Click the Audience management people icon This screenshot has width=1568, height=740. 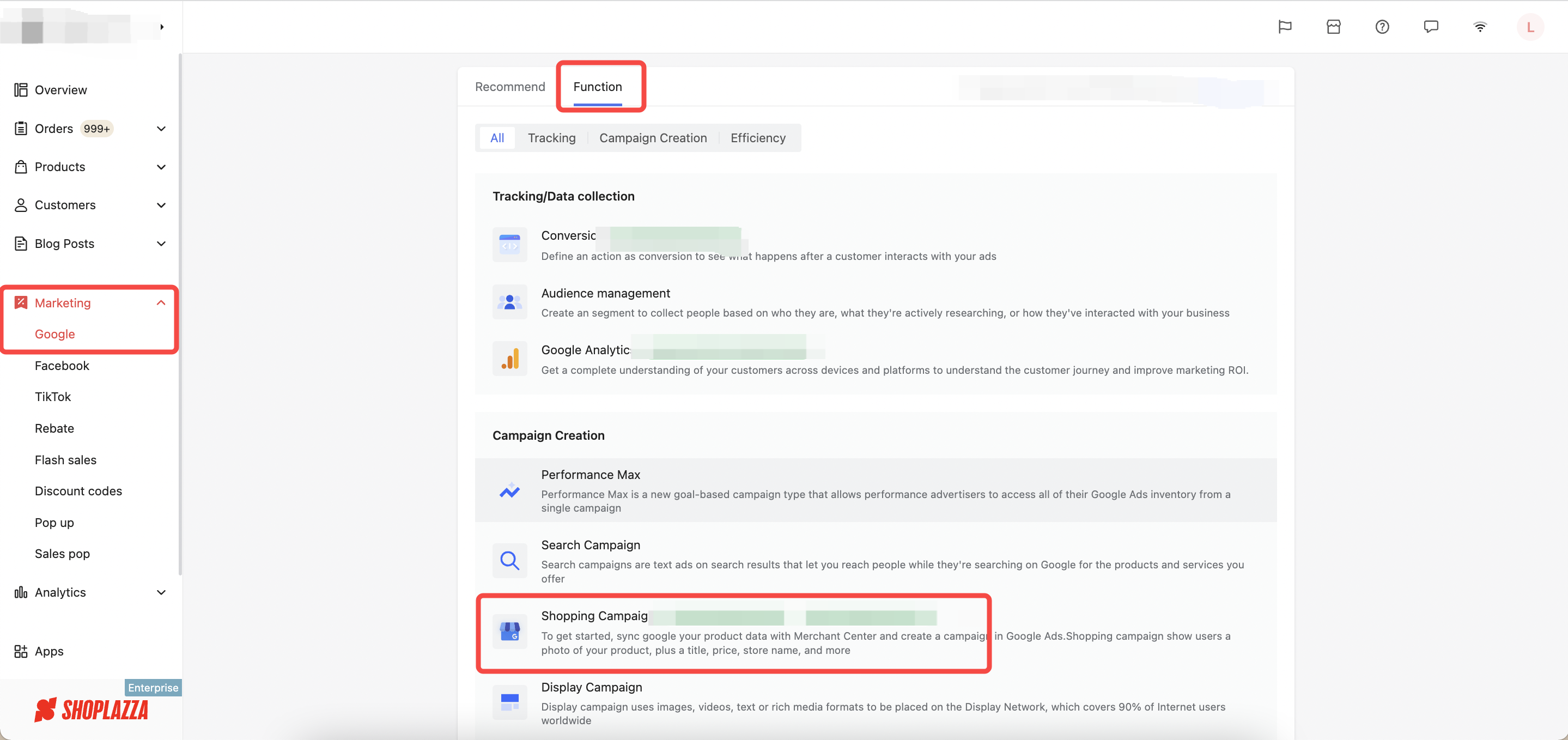click(509, 302)
